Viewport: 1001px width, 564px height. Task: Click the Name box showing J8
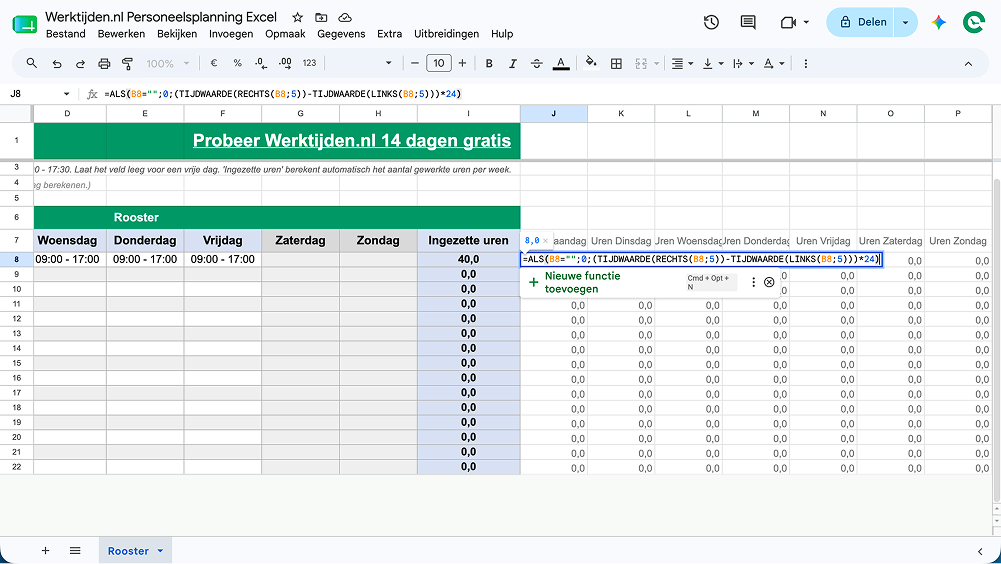(38, 94)
